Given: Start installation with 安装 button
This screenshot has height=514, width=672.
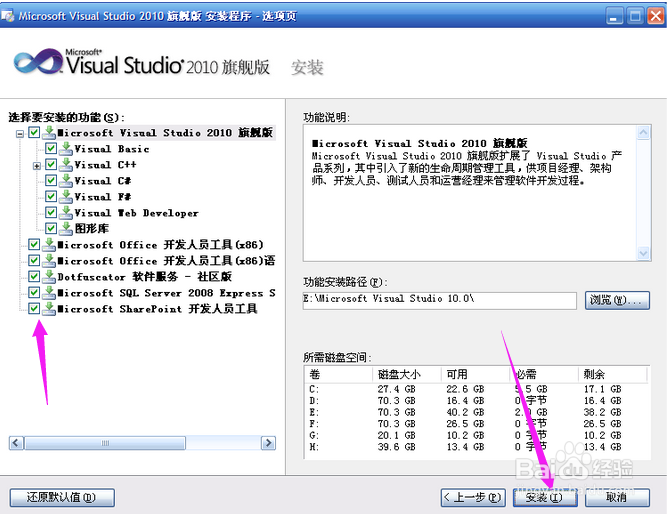Looking at the screenshot, I should click(x=545, y=497).
